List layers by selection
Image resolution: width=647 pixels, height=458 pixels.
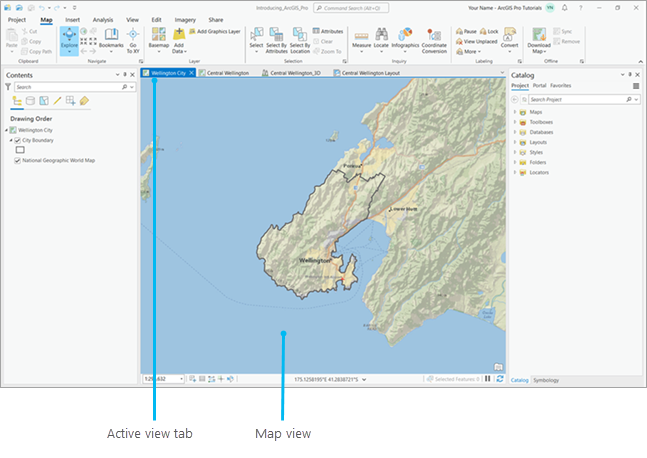click(44, 101)
